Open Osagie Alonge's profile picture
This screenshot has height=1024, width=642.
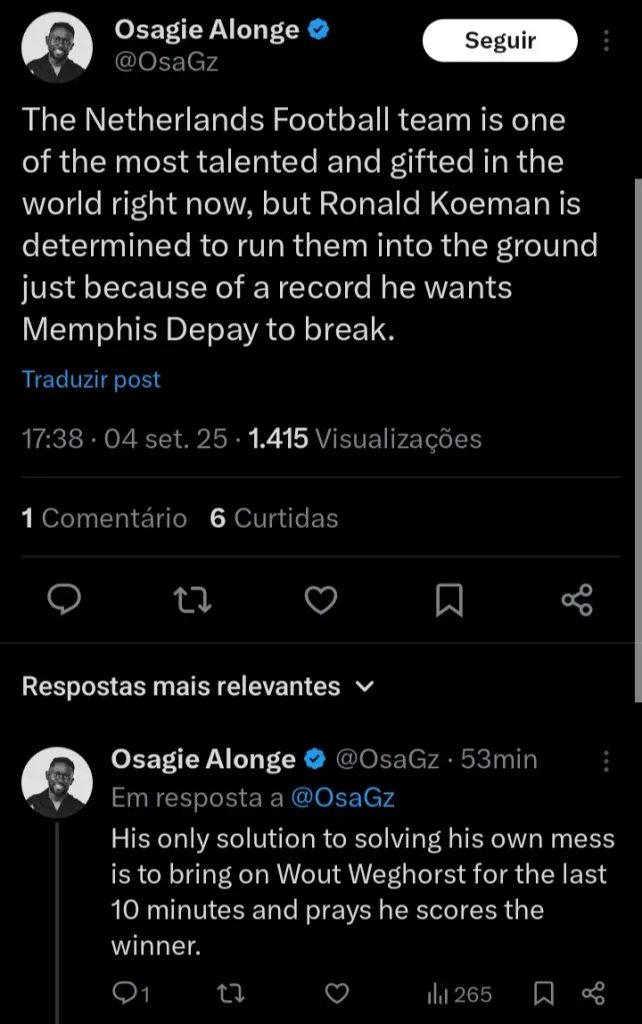click(x=57, y=46)
